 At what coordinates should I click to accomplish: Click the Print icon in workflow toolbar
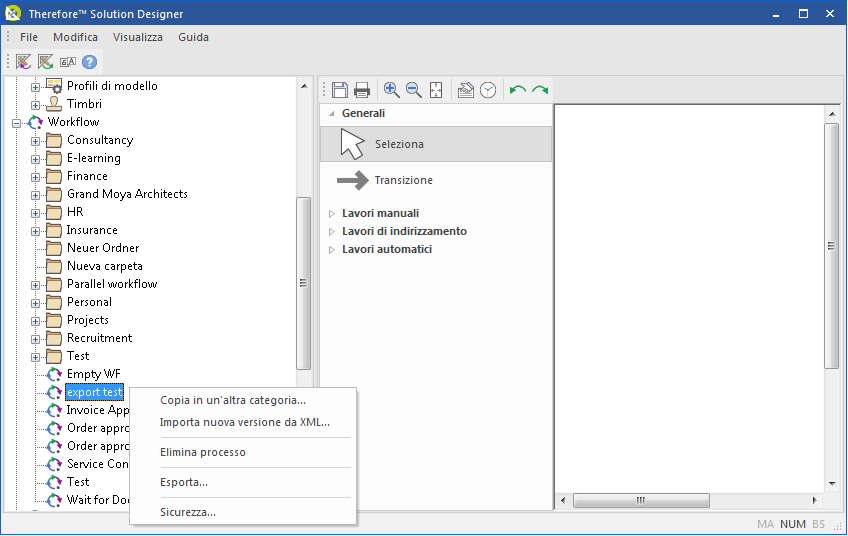coord(362,90)
